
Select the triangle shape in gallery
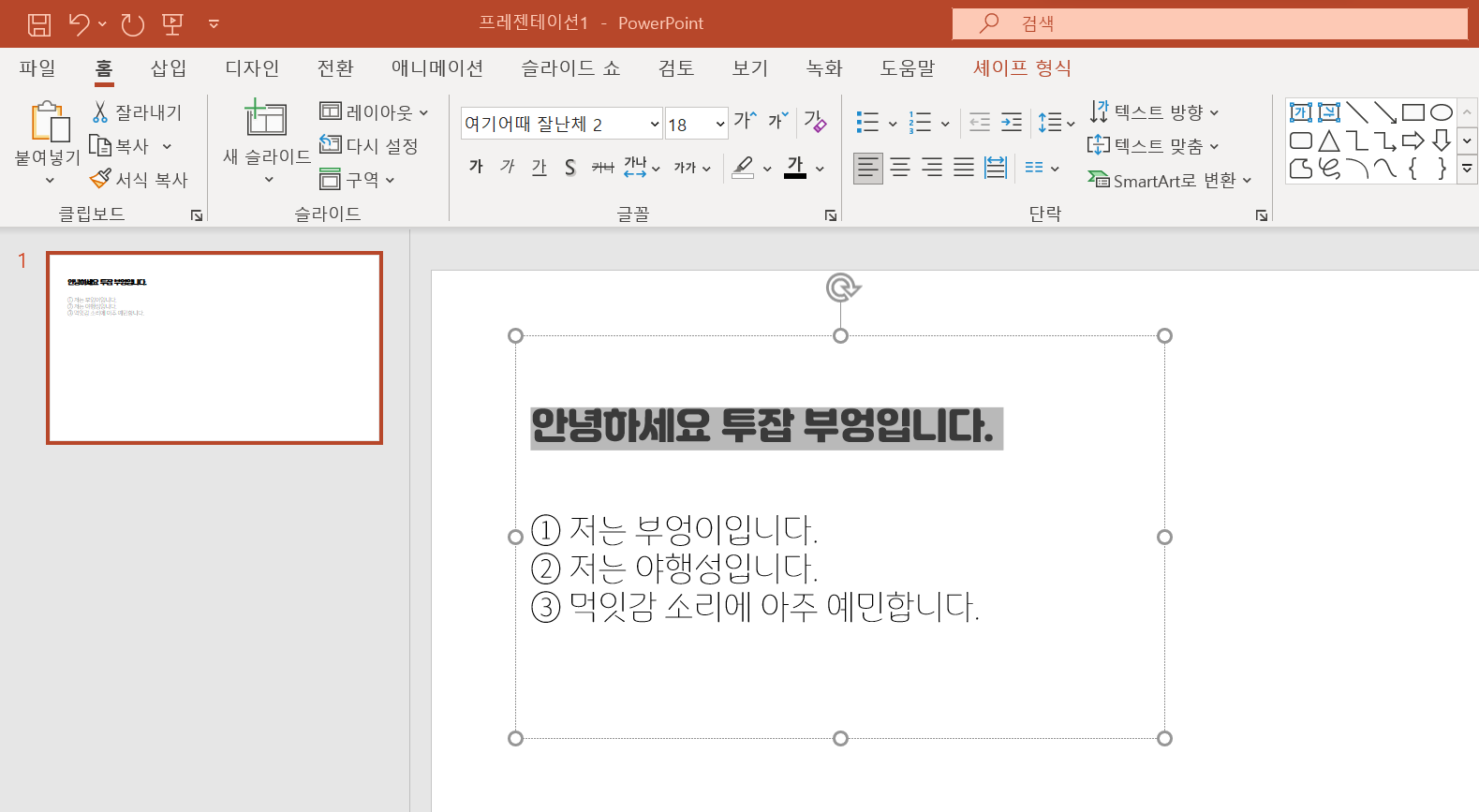1329,141
